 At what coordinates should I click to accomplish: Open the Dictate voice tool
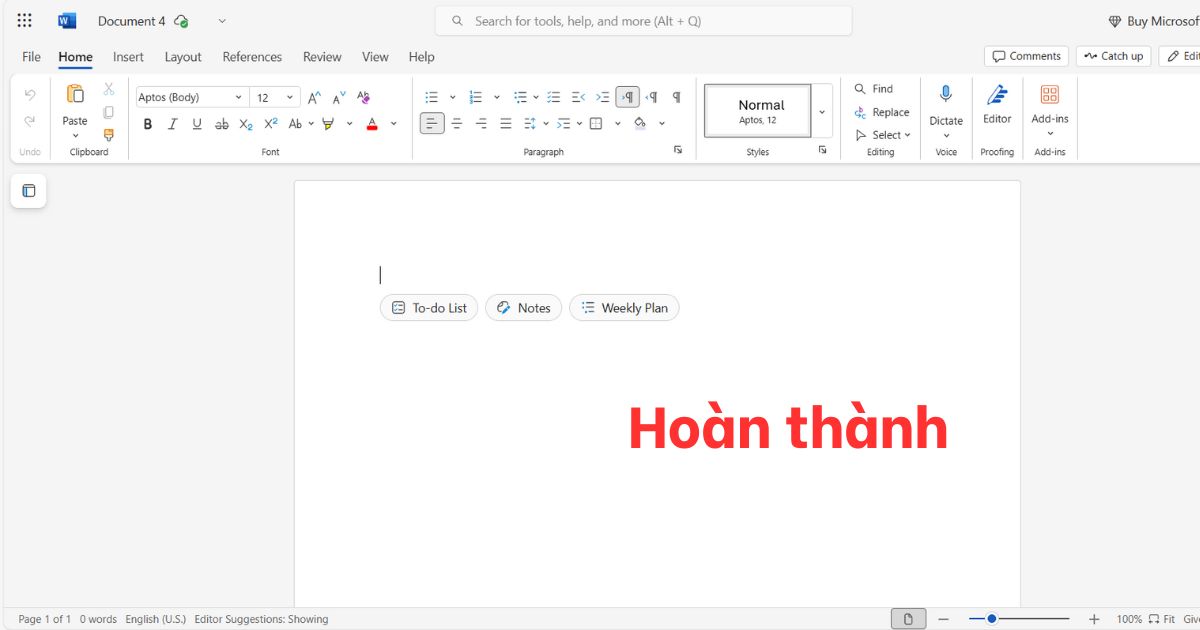point(946,105)
